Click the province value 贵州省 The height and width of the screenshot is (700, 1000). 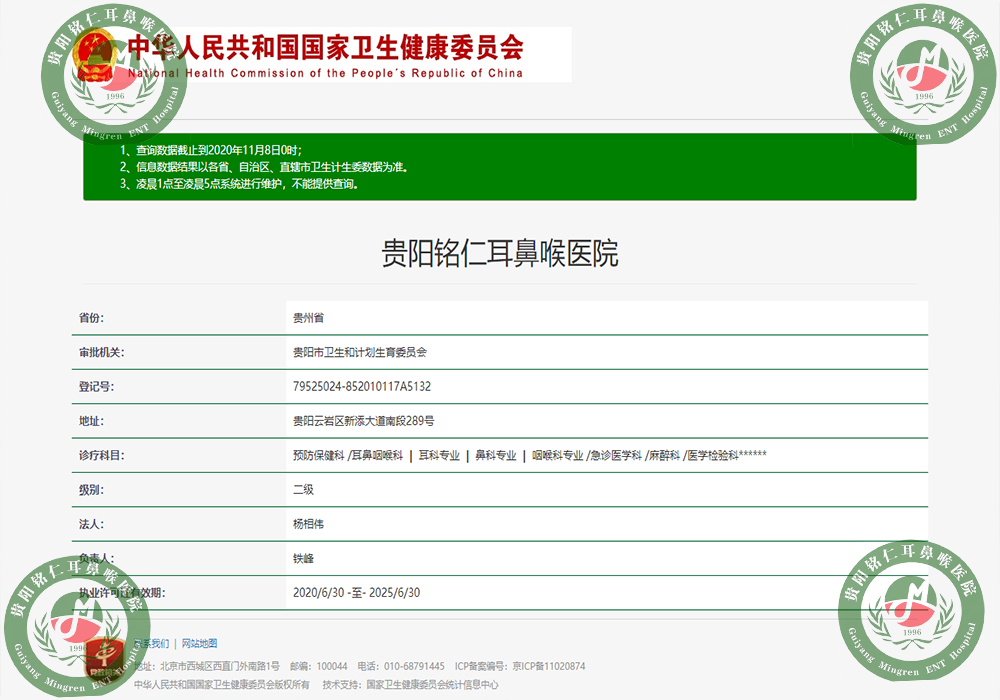(308, 318)
